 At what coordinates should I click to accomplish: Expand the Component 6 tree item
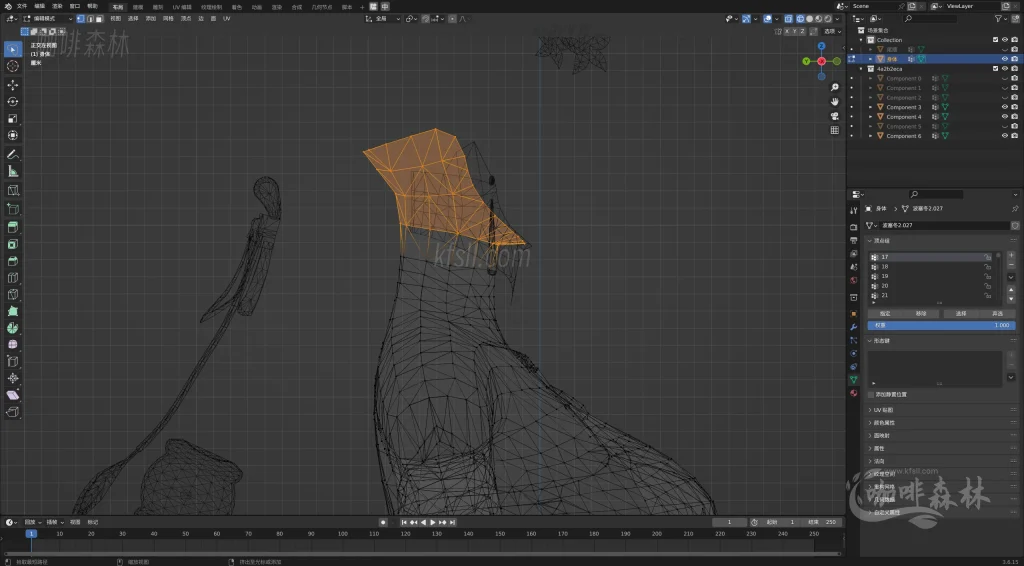point(871,136)
